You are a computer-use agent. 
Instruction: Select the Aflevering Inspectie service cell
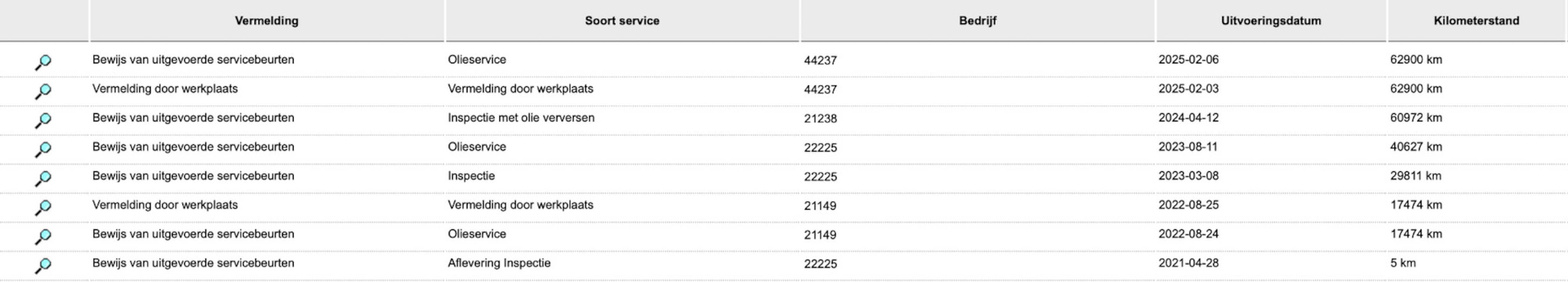pyautogui.click(x=499, y=263)
